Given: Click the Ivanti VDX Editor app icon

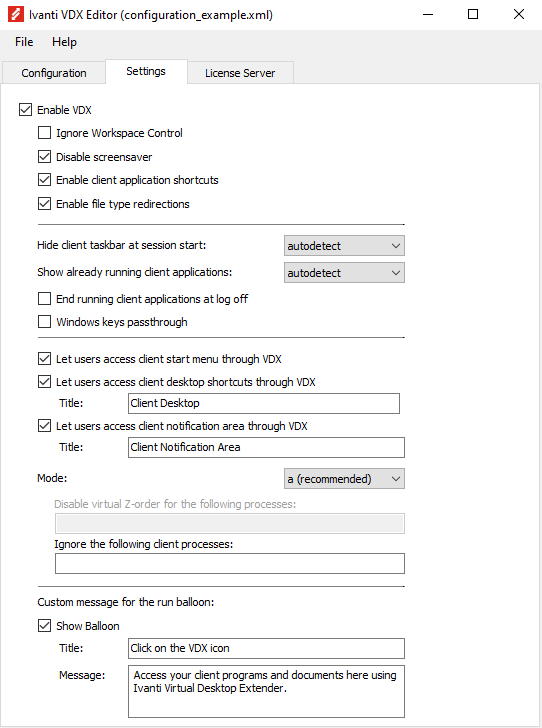Looking at the screenshot, I should click(x=16, y=14).
